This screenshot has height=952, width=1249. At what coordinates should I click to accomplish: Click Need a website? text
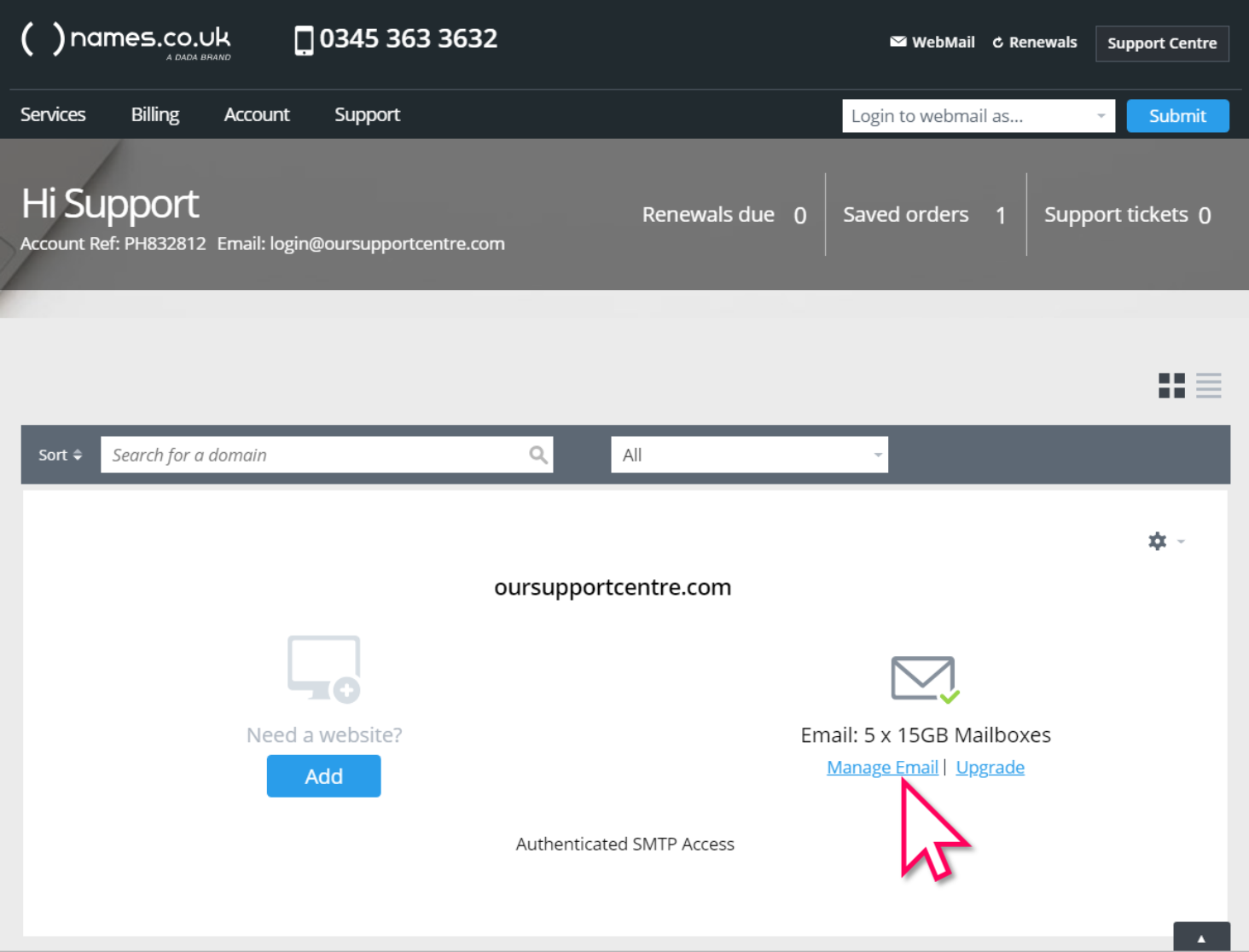click(324, 734)
